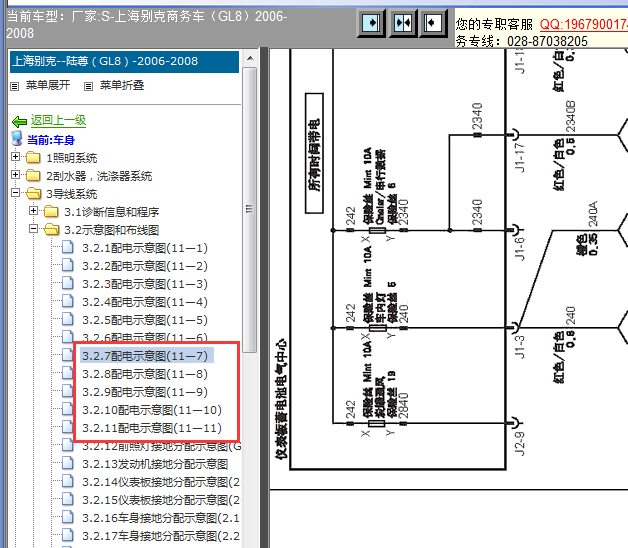The image size is (628, 548).
Task: Open 3.2.16车身接地分配示意图
Action: [x=161, y=518]
